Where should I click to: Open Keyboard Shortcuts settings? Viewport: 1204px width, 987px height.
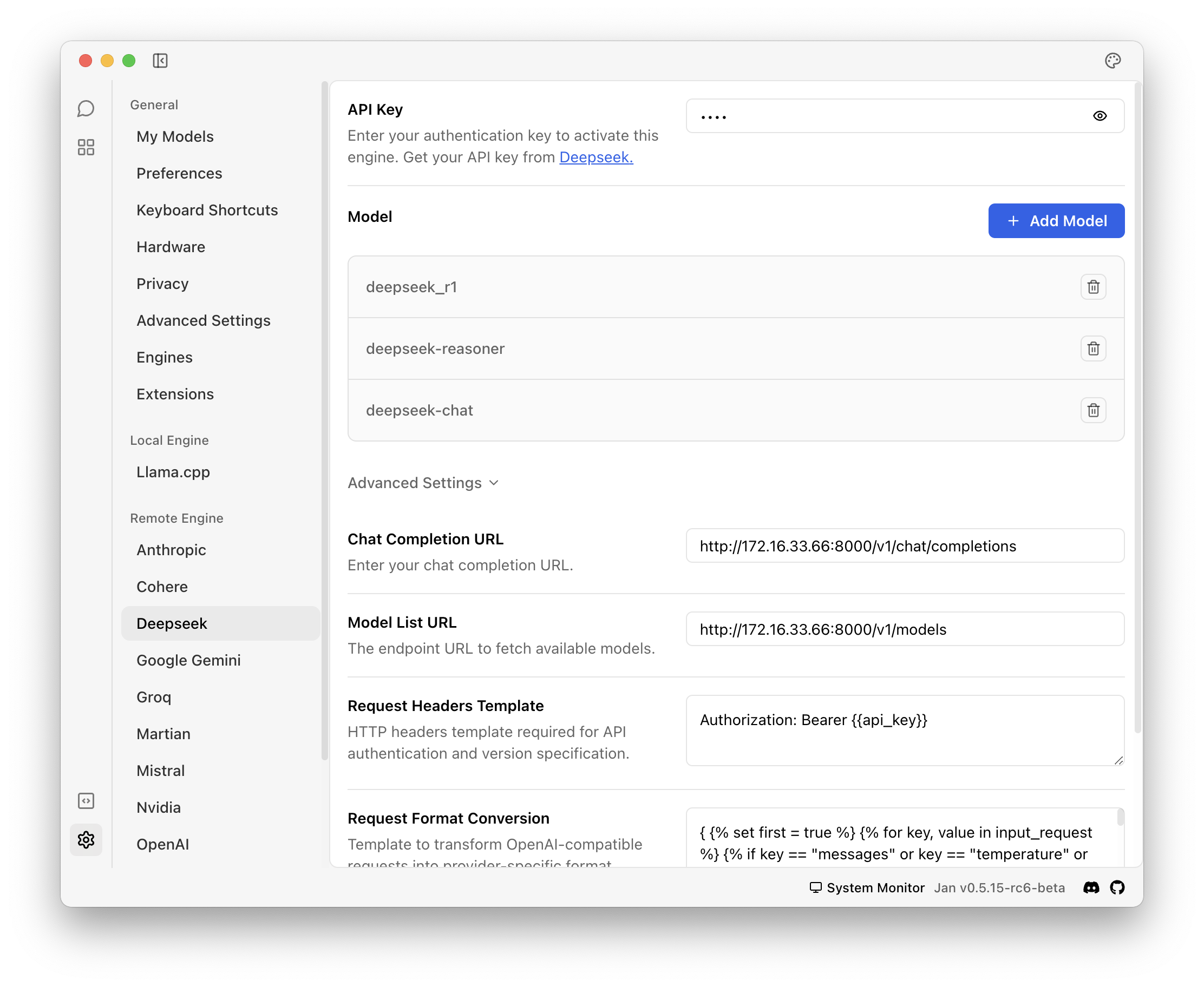(207, 210)
